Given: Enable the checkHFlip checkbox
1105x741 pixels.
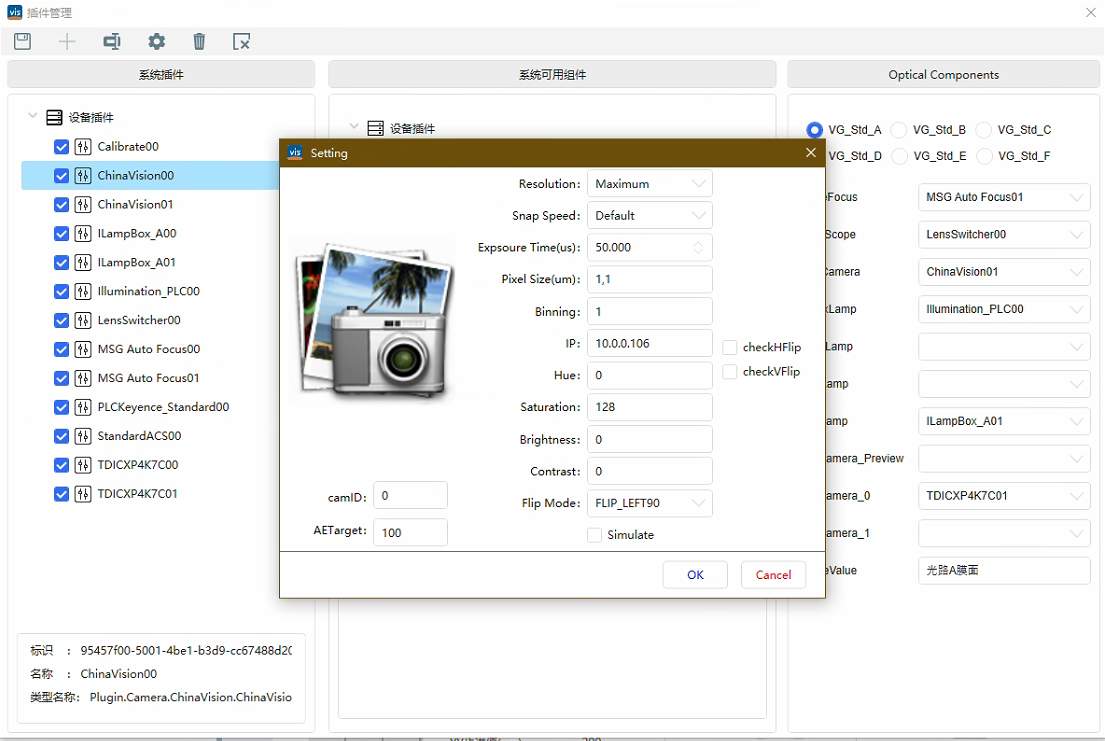Looking at the screenshot, I should click(730, 347).
